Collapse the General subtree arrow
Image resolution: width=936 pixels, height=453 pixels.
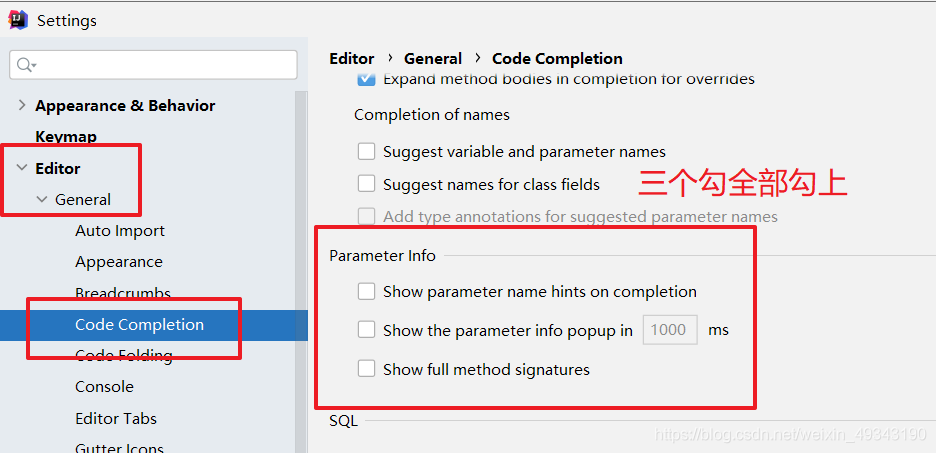pyautogui.click(x=42, y=200)
